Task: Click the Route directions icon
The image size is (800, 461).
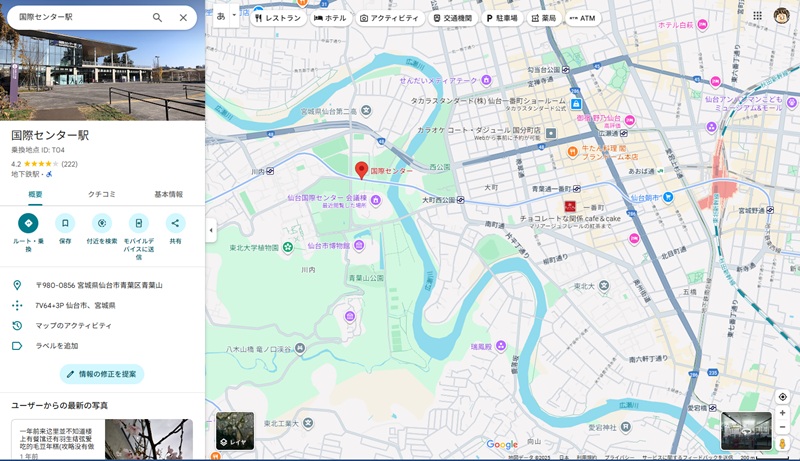Action: [x=28, y=223]
